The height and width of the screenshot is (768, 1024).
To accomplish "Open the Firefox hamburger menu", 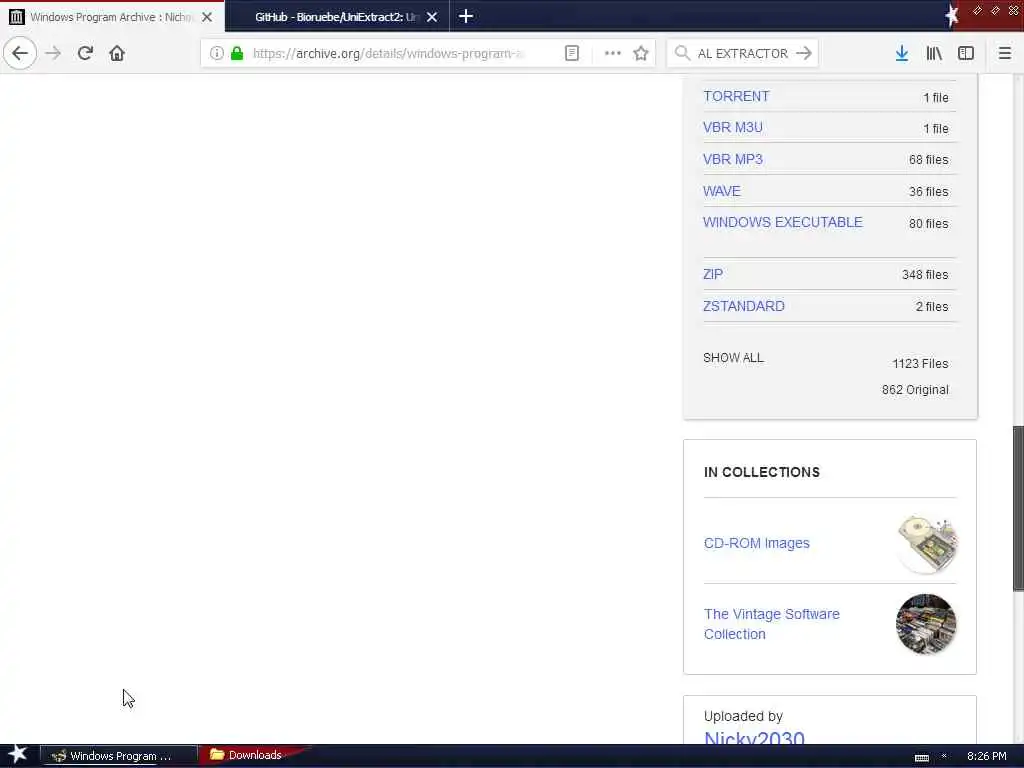I will [1004, 53].
